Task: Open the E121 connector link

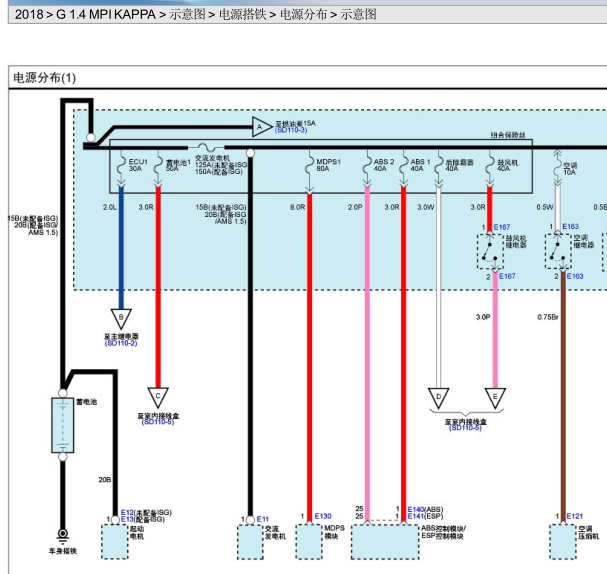Action: click(574, 516)
